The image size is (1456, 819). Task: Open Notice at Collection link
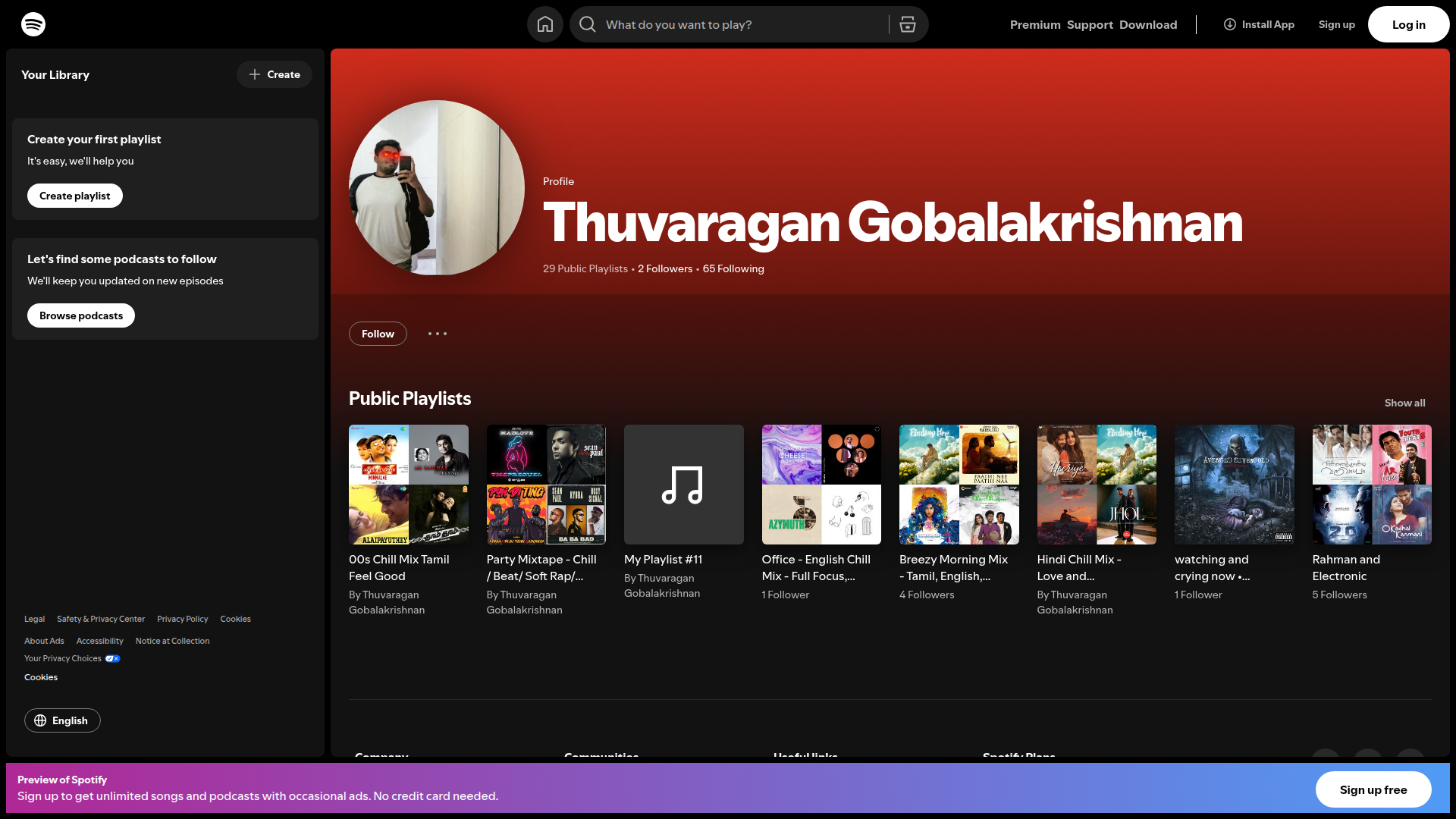tap(172, 641)
